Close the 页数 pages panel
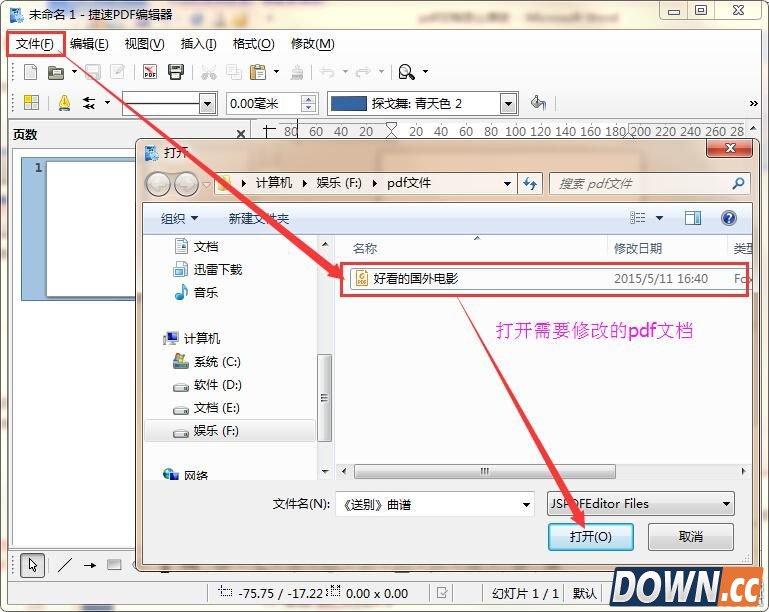 tap(241, 134)
